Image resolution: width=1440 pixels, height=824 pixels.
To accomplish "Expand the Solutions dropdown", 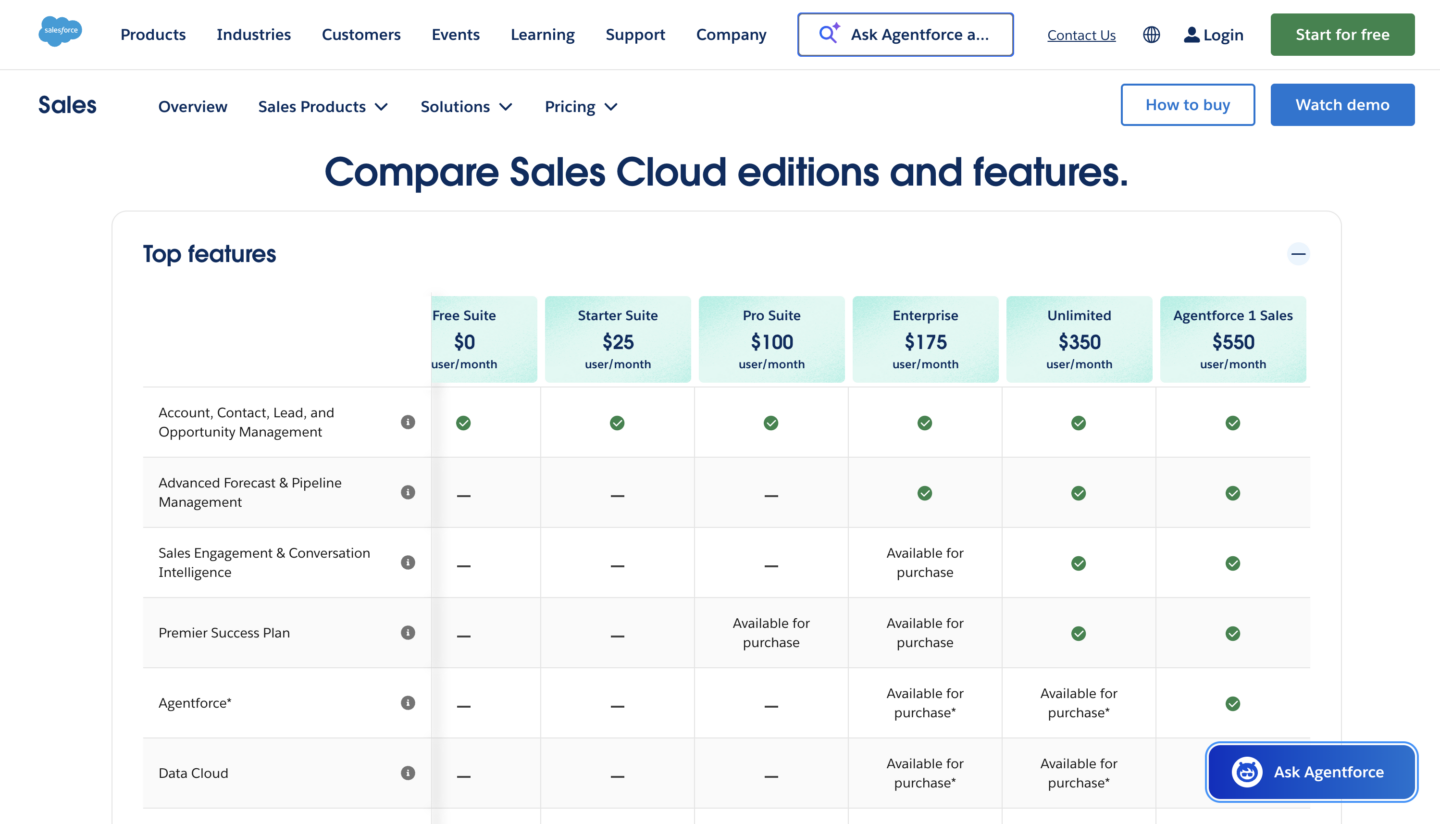I will (466, 107).
